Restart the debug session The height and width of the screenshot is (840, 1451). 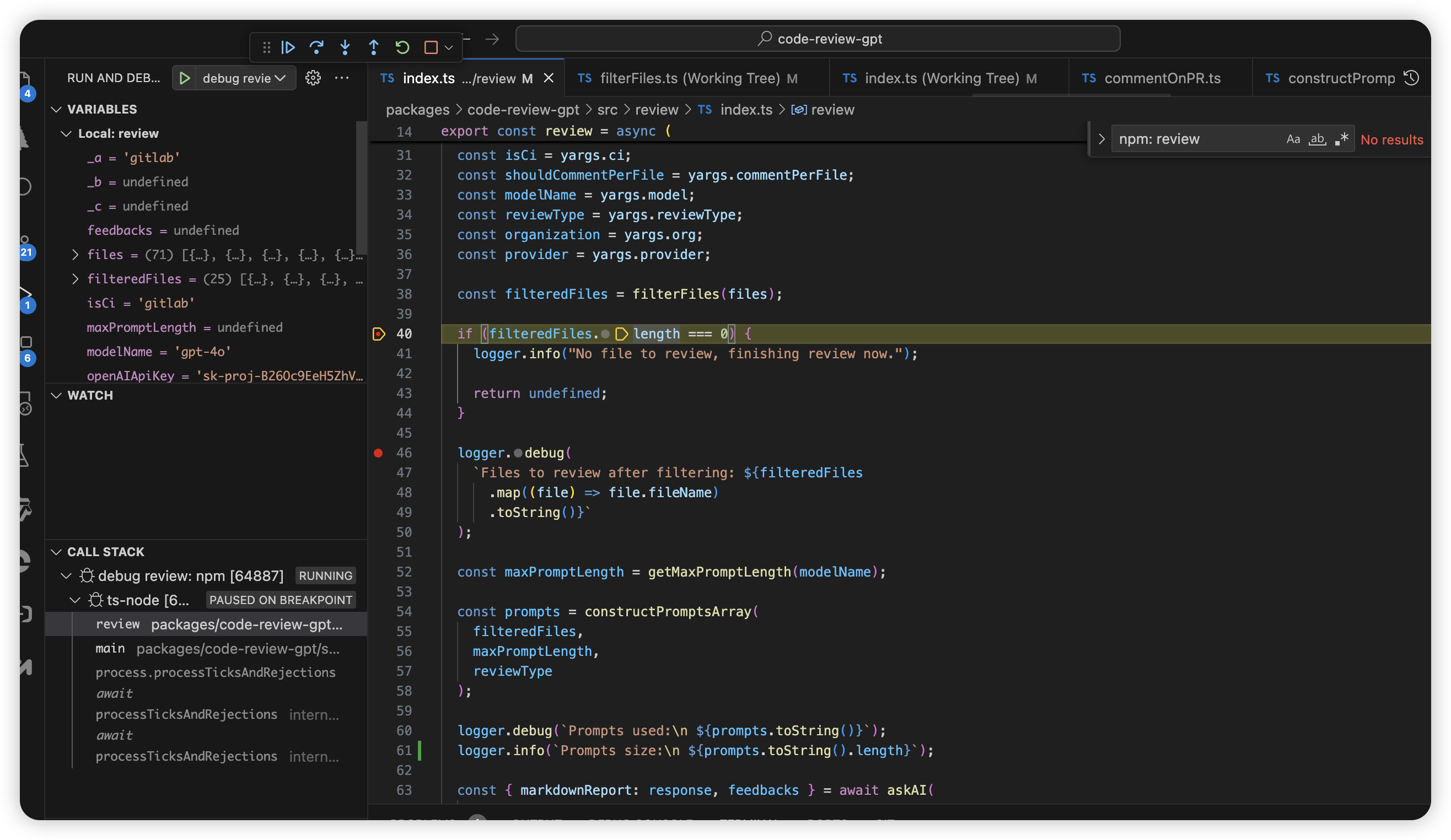point(402,47)
